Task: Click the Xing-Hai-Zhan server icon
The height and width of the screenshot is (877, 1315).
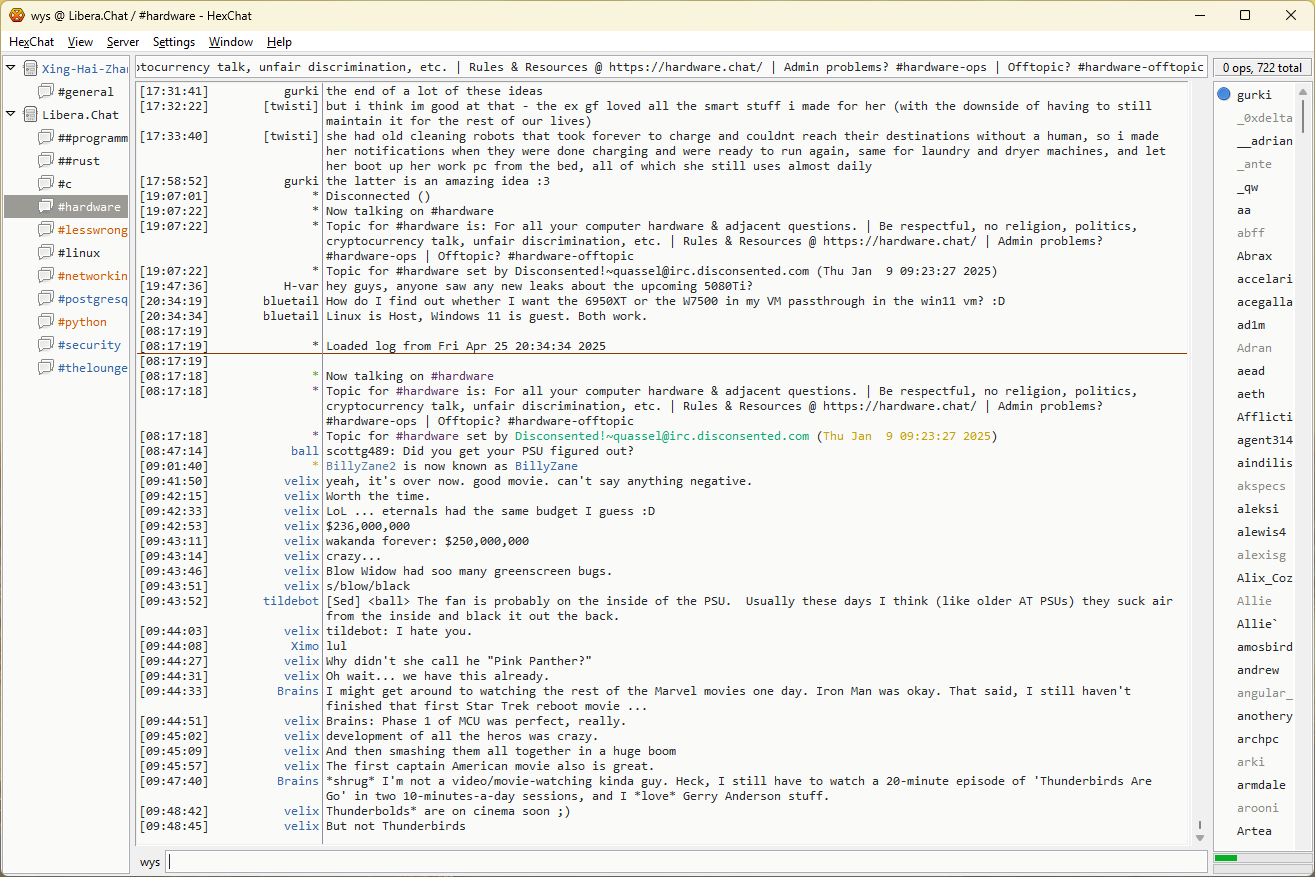Action: click(x=30, y=69)
